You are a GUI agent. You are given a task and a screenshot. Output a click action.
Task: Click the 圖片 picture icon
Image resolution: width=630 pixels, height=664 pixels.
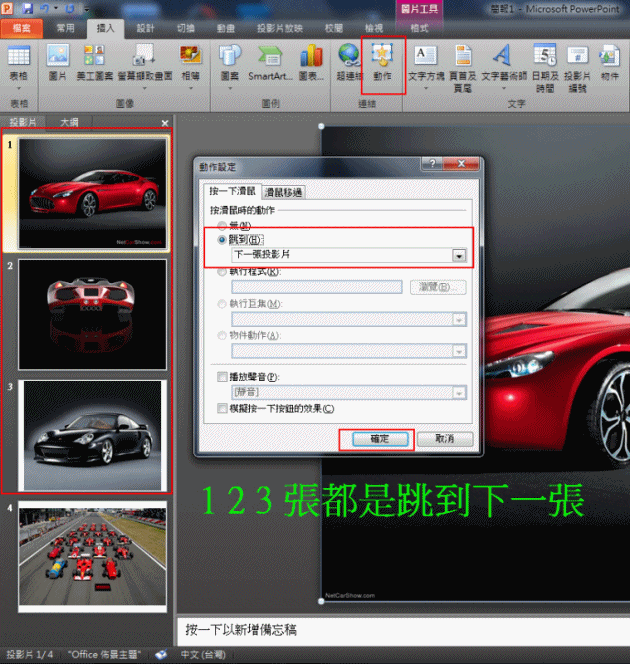coord(58,61)
